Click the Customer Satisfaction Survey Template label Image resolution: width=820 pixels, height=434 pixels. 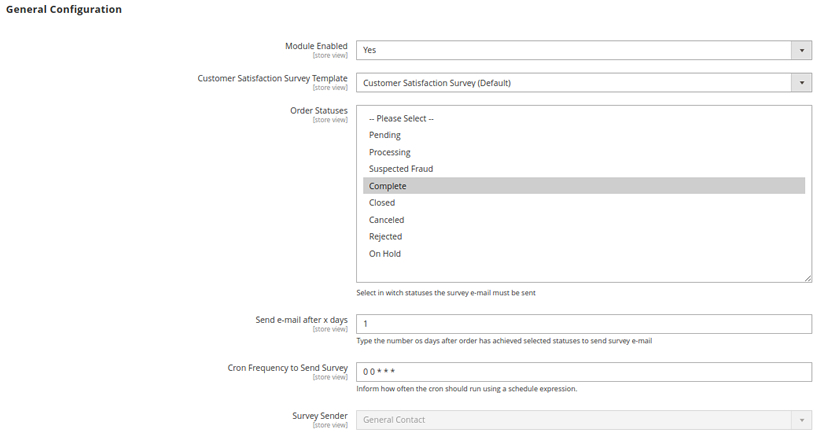272,78
